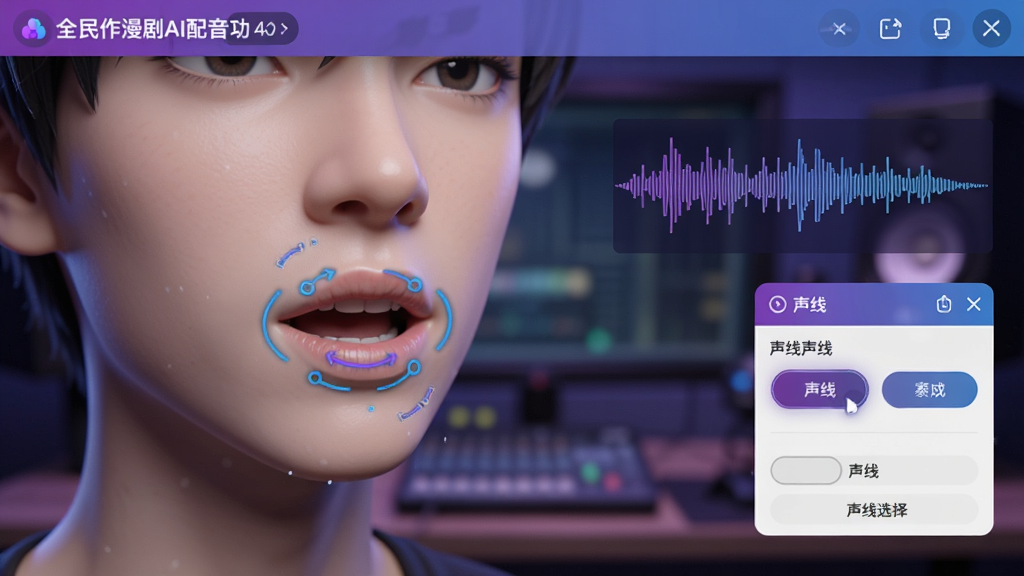Viewport: 1024px width, 576px height.
Task: Click the arrow control point on upper lip
Action: (x=317, y=281)
